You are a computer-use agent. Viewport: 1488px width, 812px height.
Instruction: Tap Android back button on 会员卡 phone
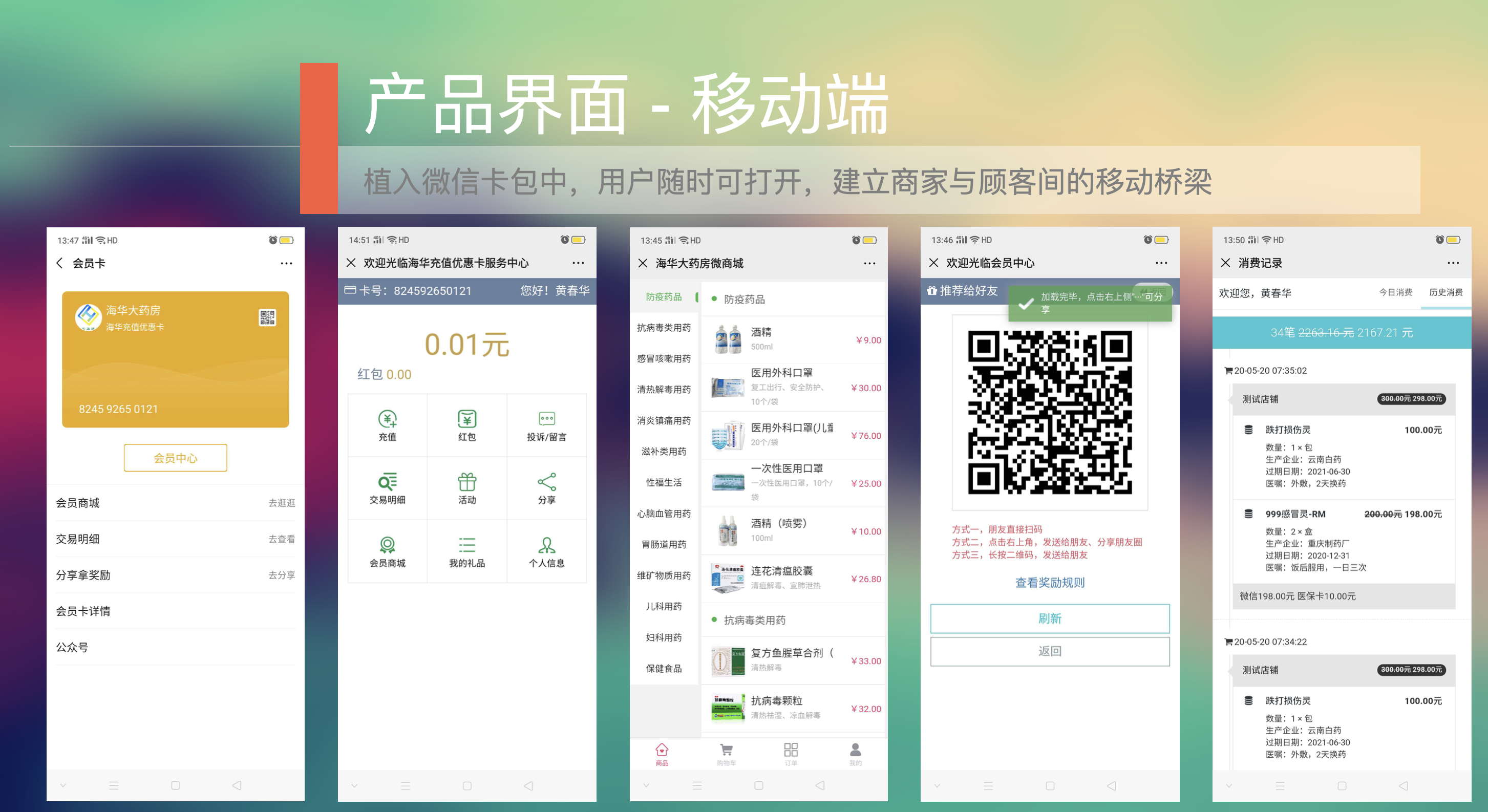(237, 785)
